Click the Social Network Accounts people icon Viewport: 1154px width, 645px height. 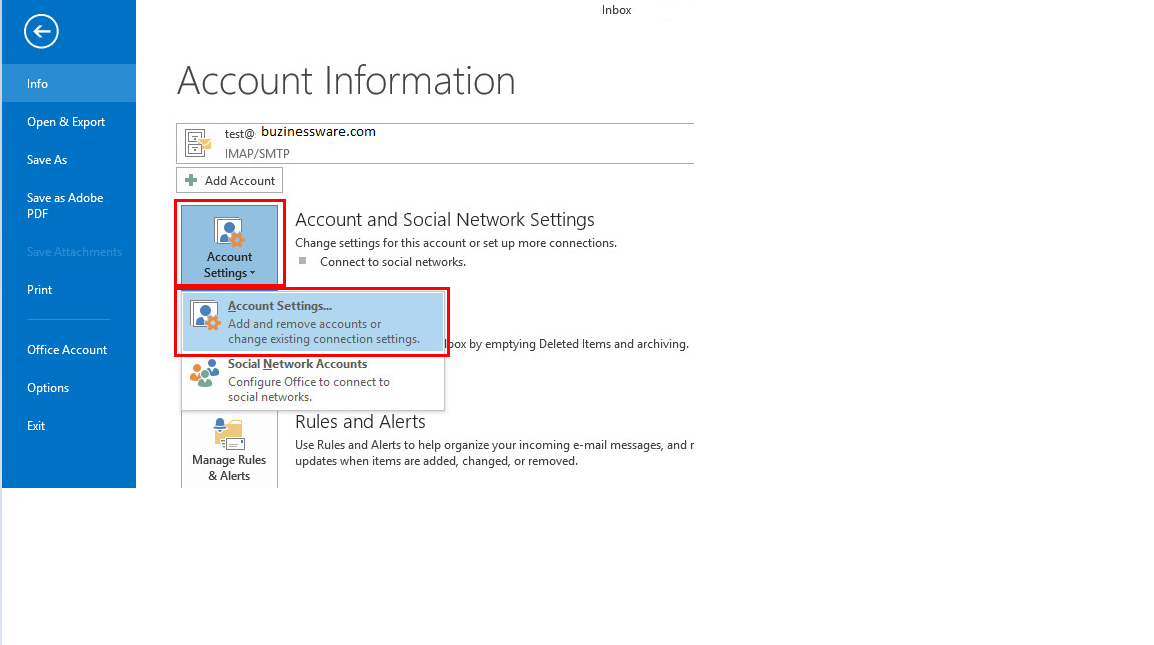205,374
